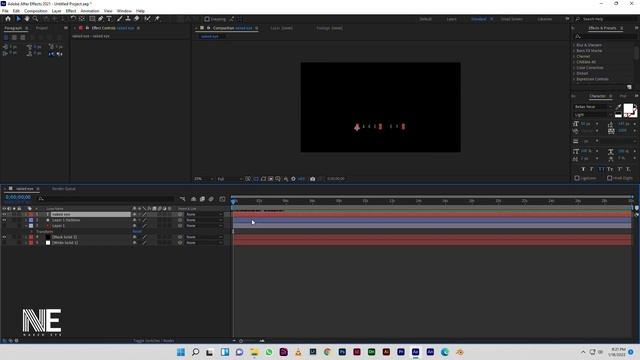This screenshot has height=360, width=640.
Task: Toggle visibility of Black Solid layer
Action: pos(4,237)
